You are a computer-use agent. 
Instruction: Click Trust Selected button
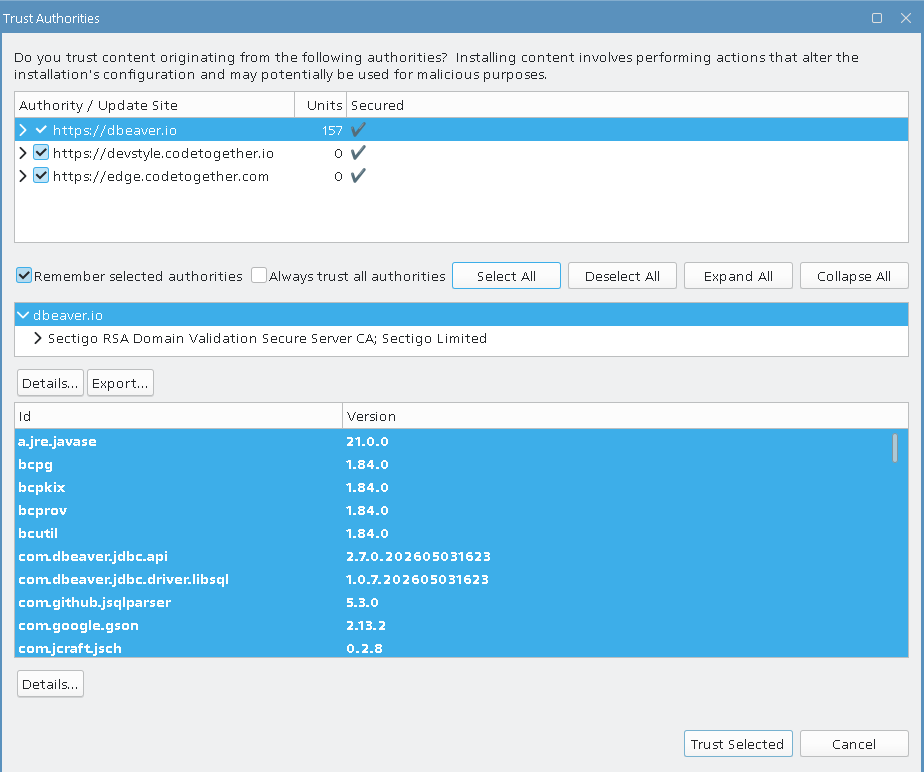[x=738, y=744]
